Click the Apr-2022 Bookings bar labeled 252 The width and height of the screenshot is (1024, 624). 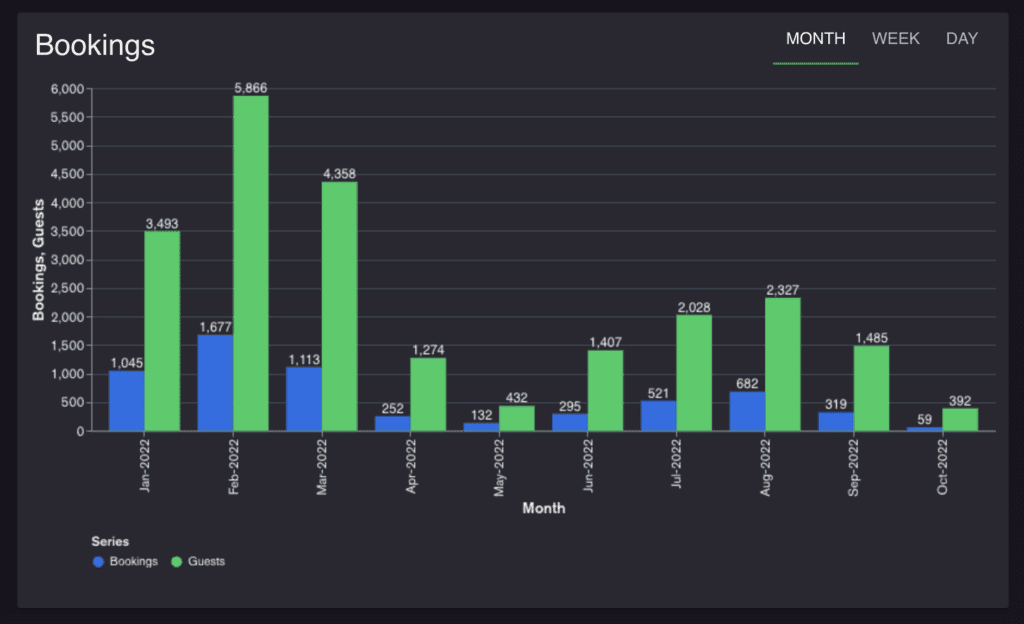393,424
